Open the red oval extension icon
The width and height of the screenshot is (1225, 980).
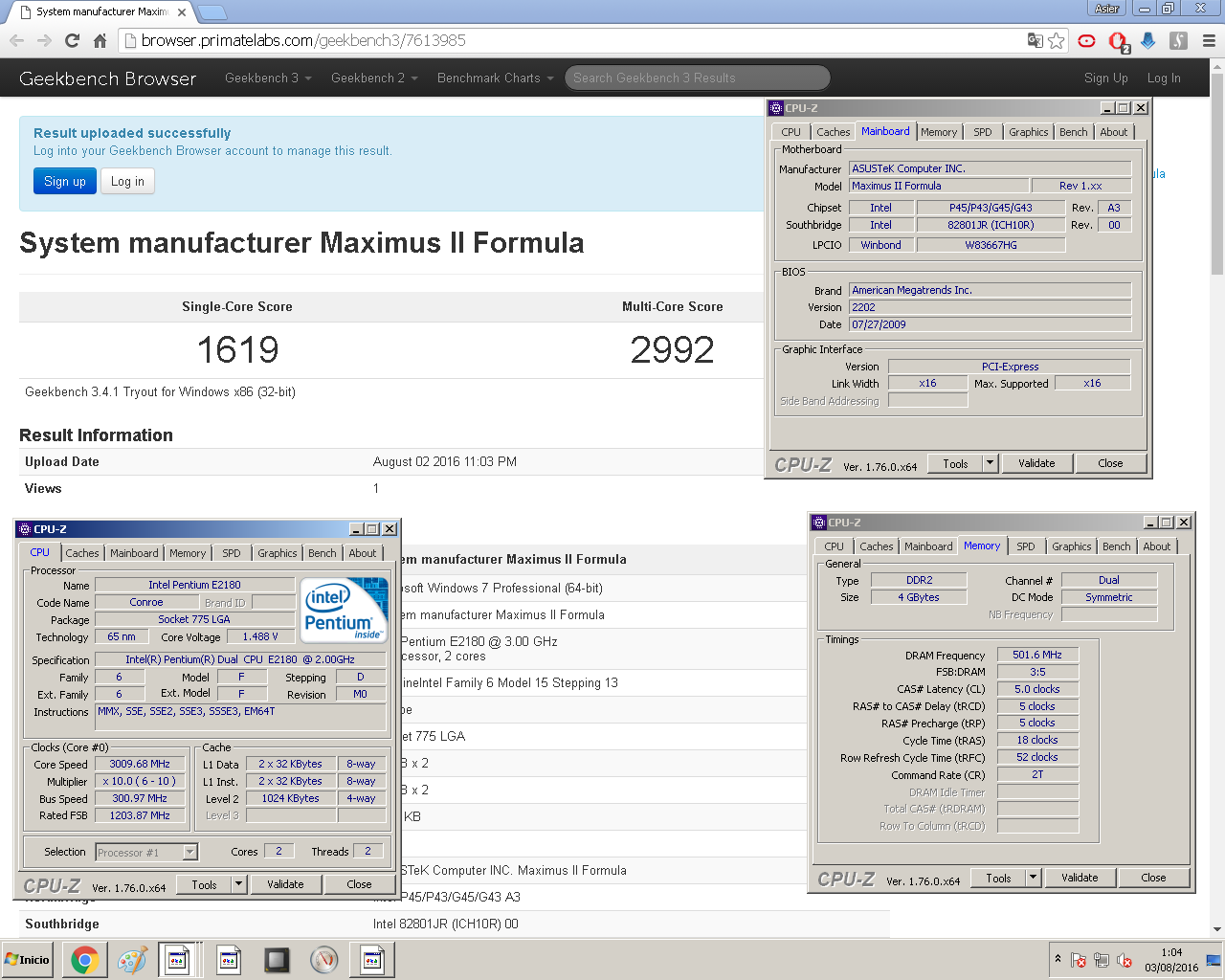tap(1086, 40)
